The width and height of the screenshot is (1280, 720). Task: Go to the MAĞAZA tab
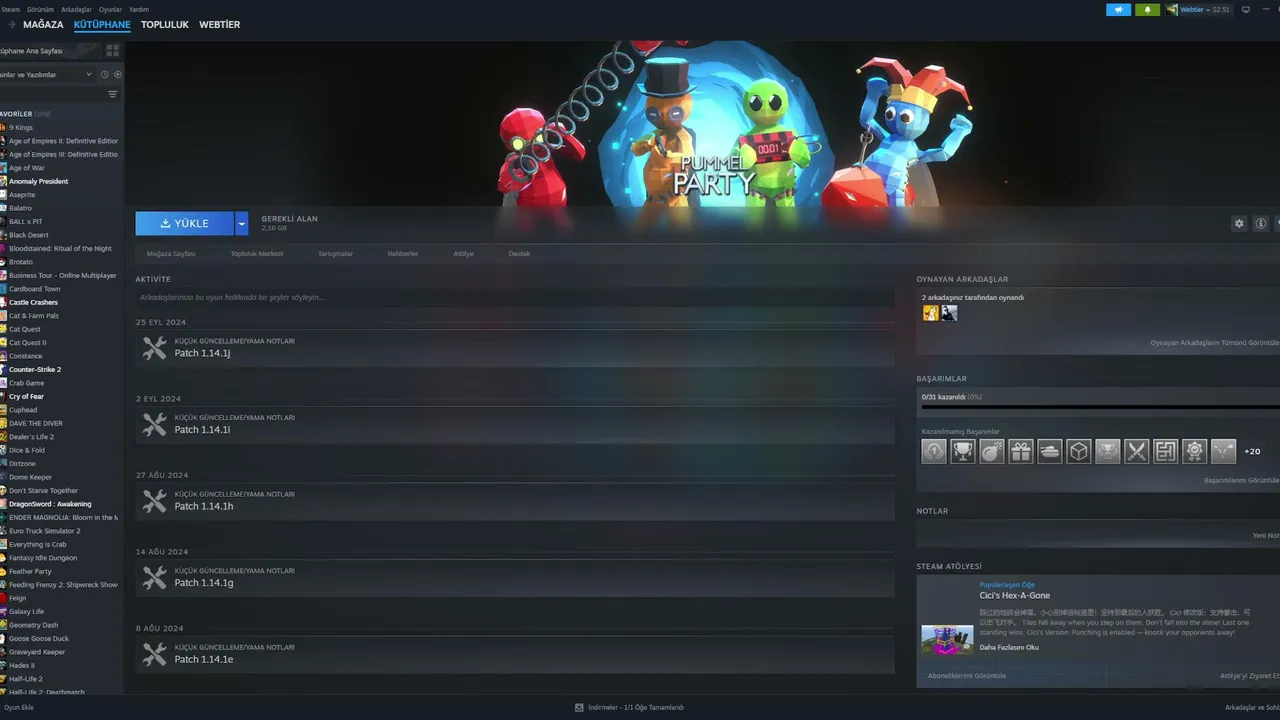tap(43, 25)
